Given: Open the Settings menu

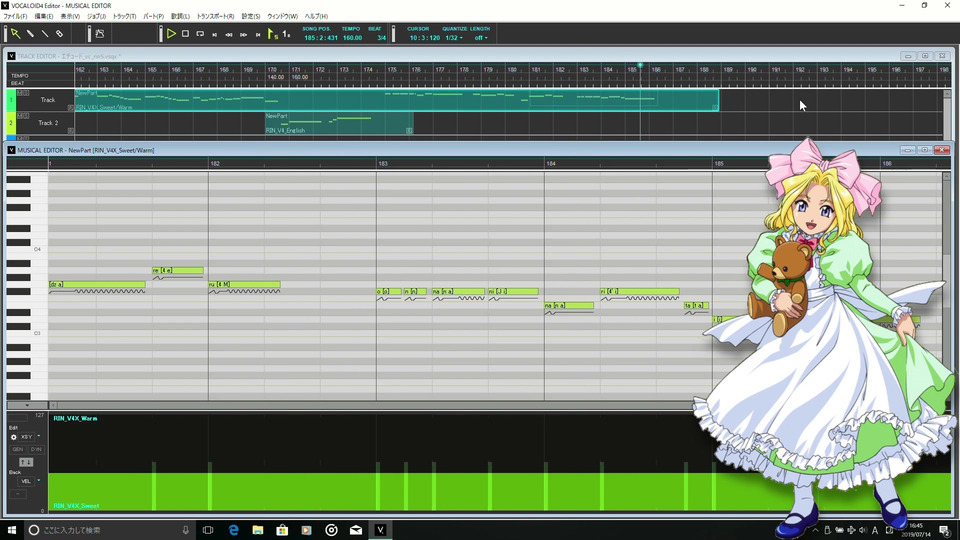Looking at the screenshot, I should [x=250, y=17].
